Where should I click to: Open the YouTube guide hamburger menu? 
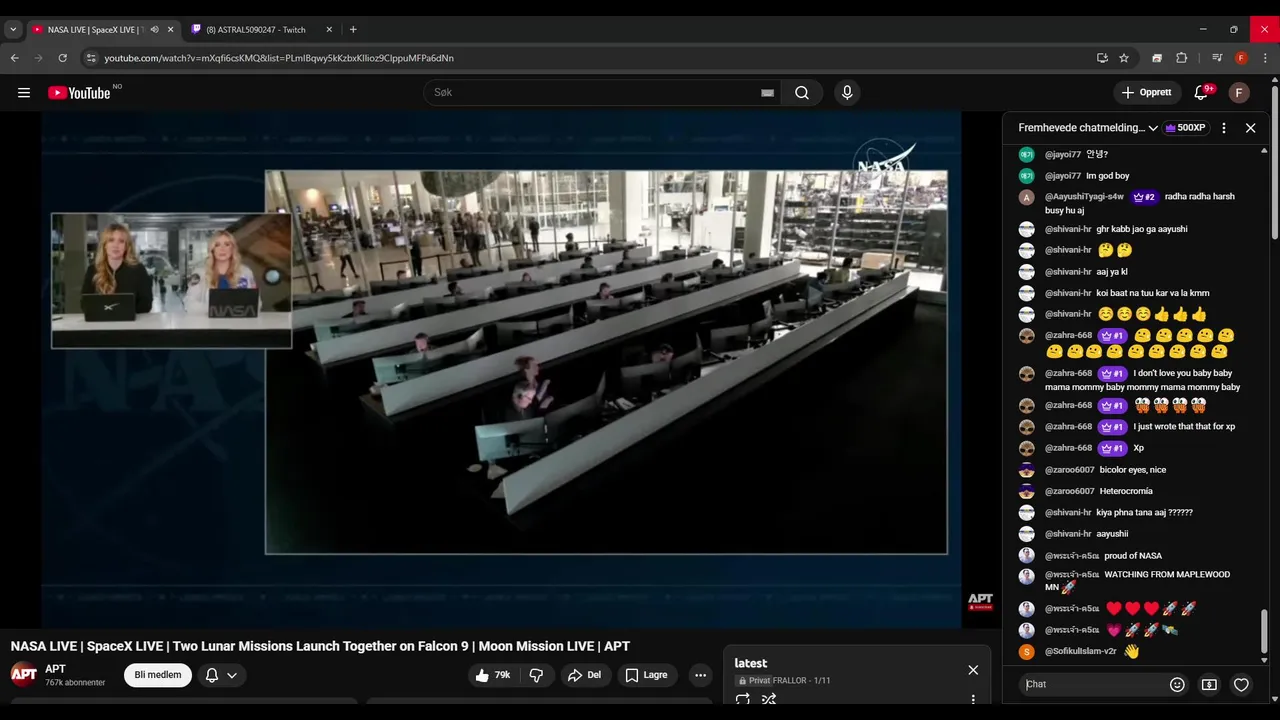pos(24,93)
